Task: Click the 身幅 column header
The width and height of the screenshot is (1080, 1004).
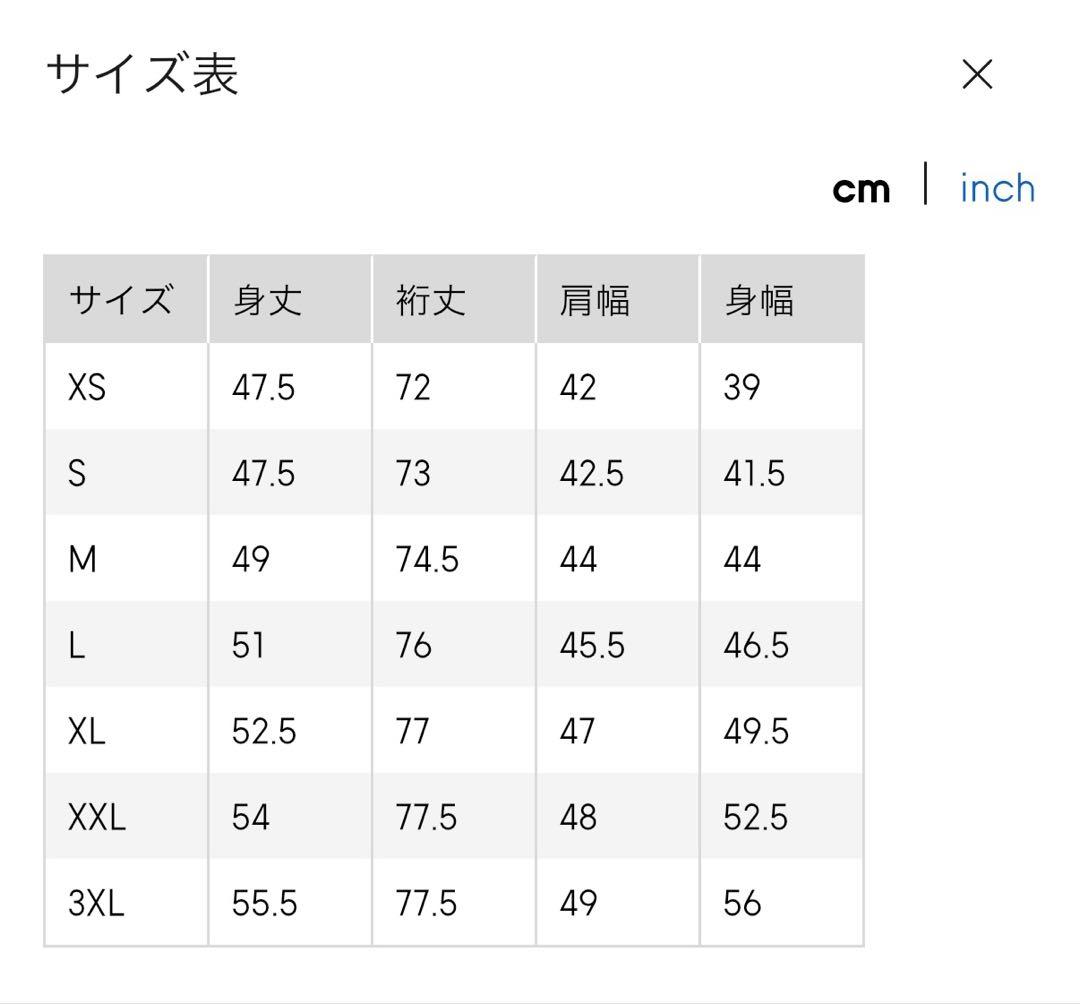Action: 759,300
